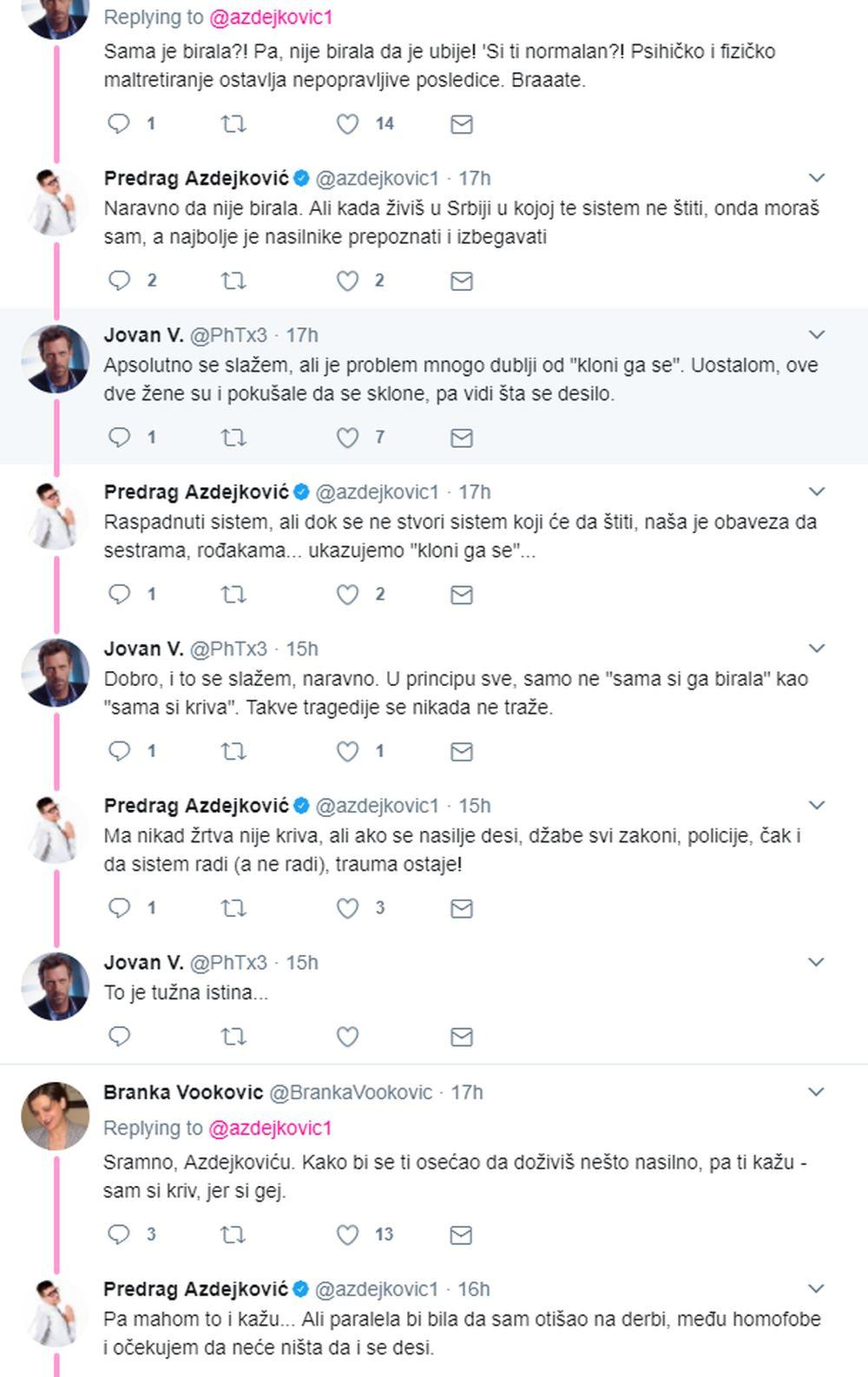Open the dropdown arrow on 'Ma nikad žrtva' tweet
Image resolution: width=868 pixels, height=1377 pixels.
coord(816,805)
